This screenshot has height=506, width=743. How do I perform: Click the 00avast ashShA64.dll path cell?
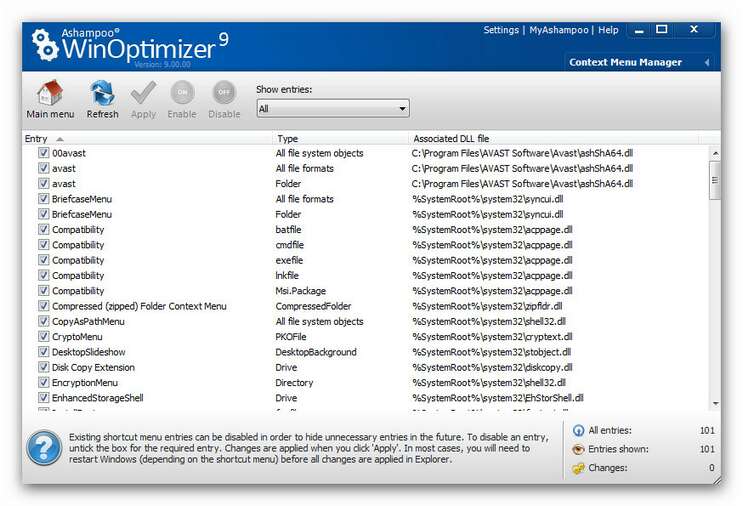522,153
